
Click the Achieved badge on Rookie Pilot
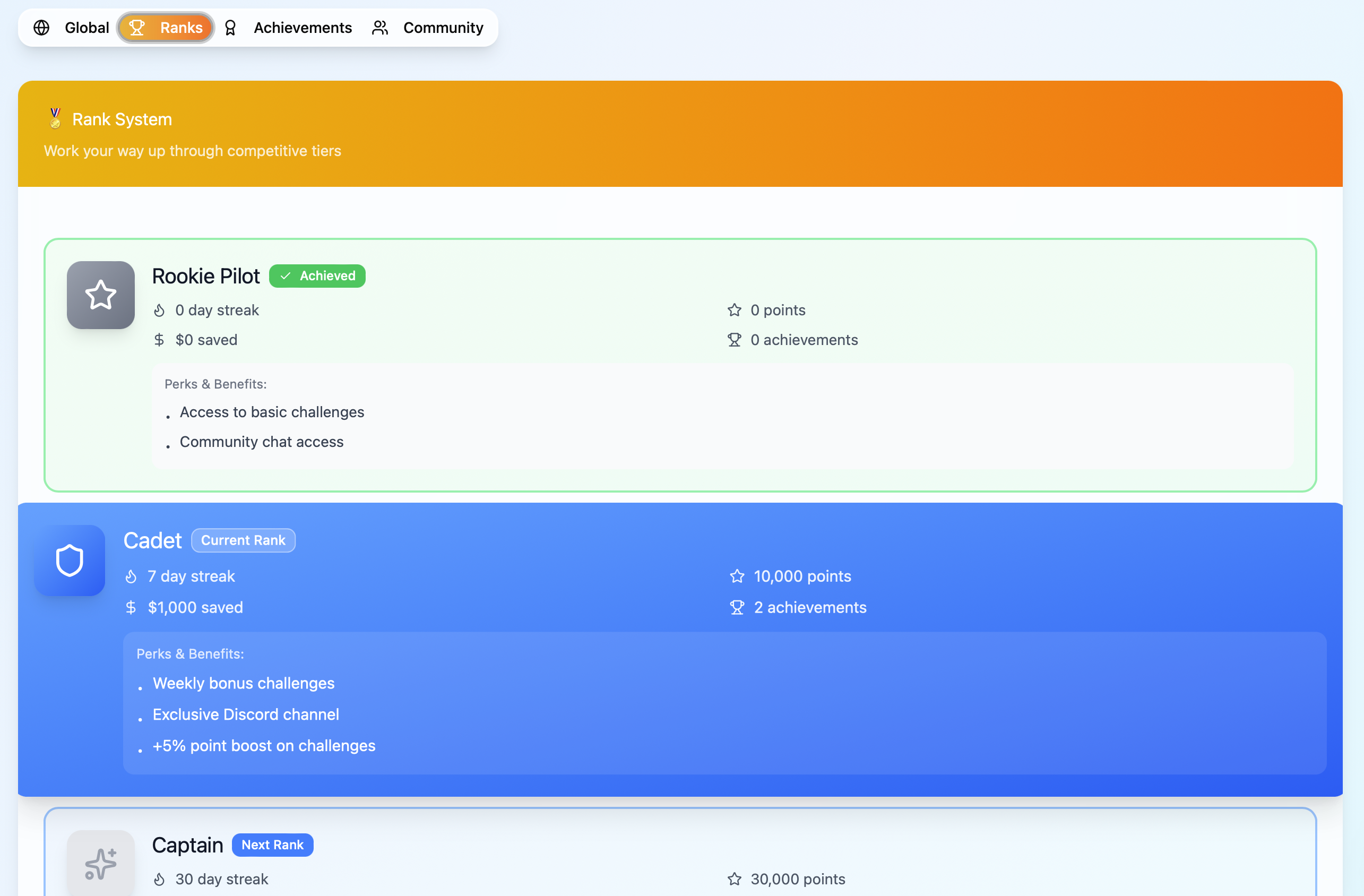[x=317, y=275]
